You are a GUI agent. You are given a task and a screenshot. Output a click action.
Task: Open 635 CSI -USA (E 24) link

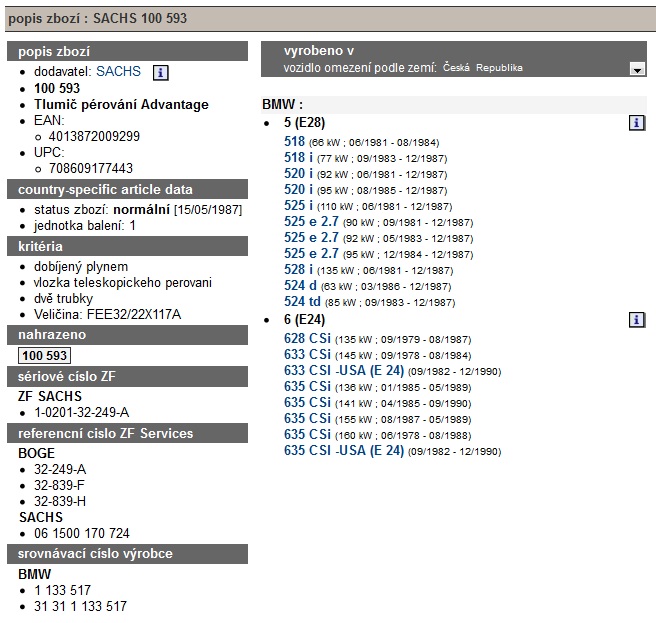click(344, 451)
